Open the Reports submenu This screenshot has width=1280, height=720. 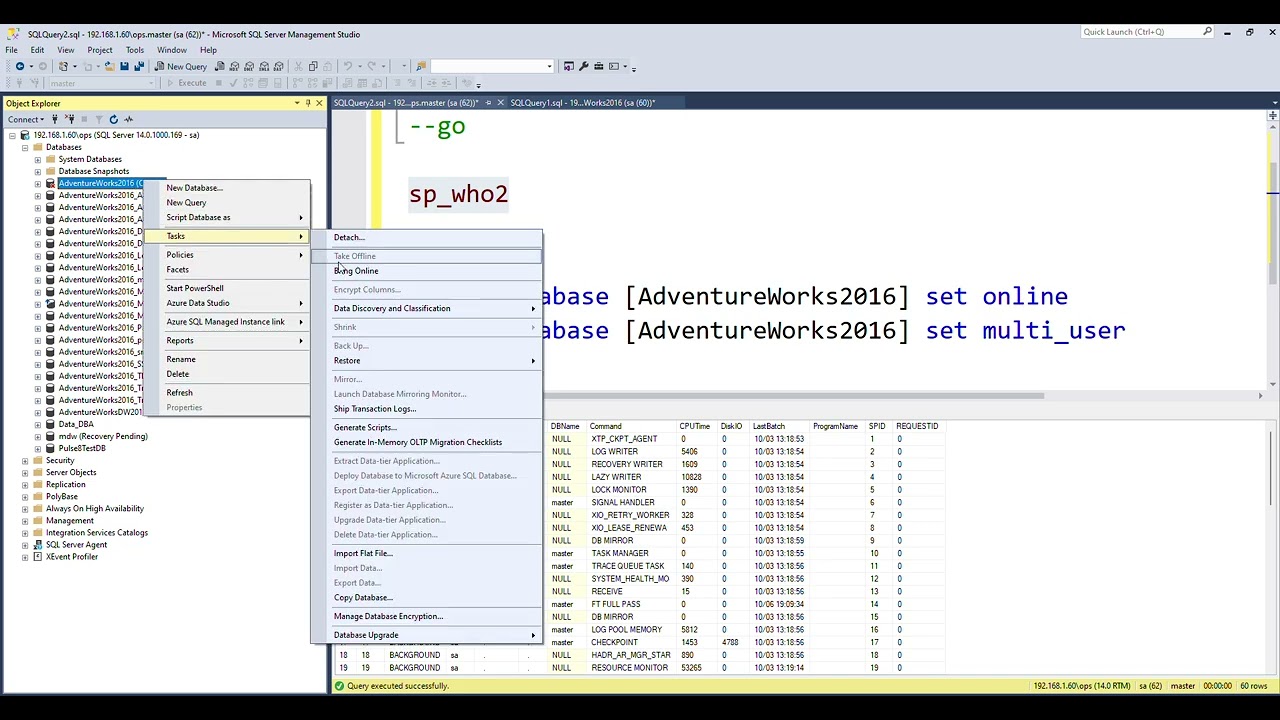point(228,340)
